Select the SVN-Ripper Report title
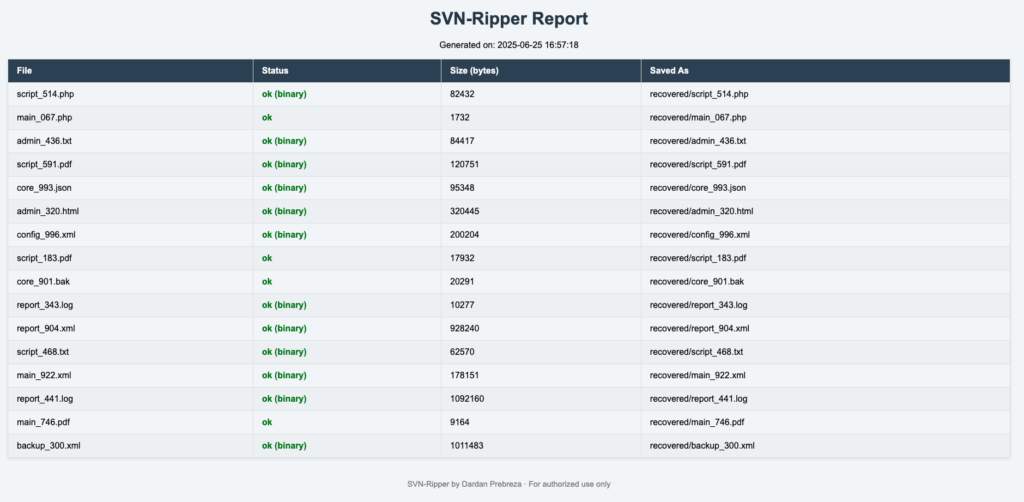Image resolution: width=1024 pixels, height=502 pixels. pos(509,19)
